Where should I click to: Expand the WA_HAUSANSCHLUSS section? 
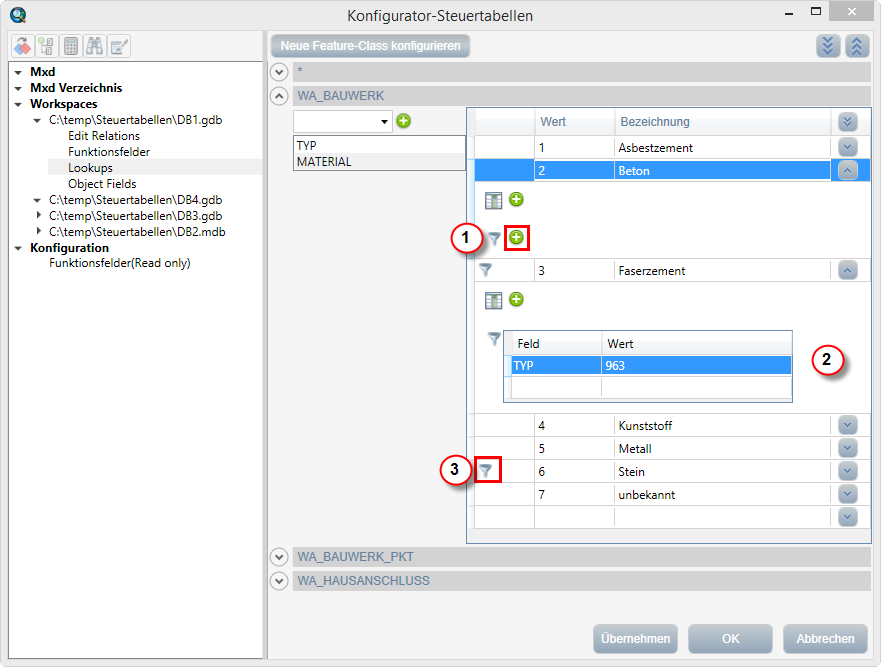[x=279, y=580]
